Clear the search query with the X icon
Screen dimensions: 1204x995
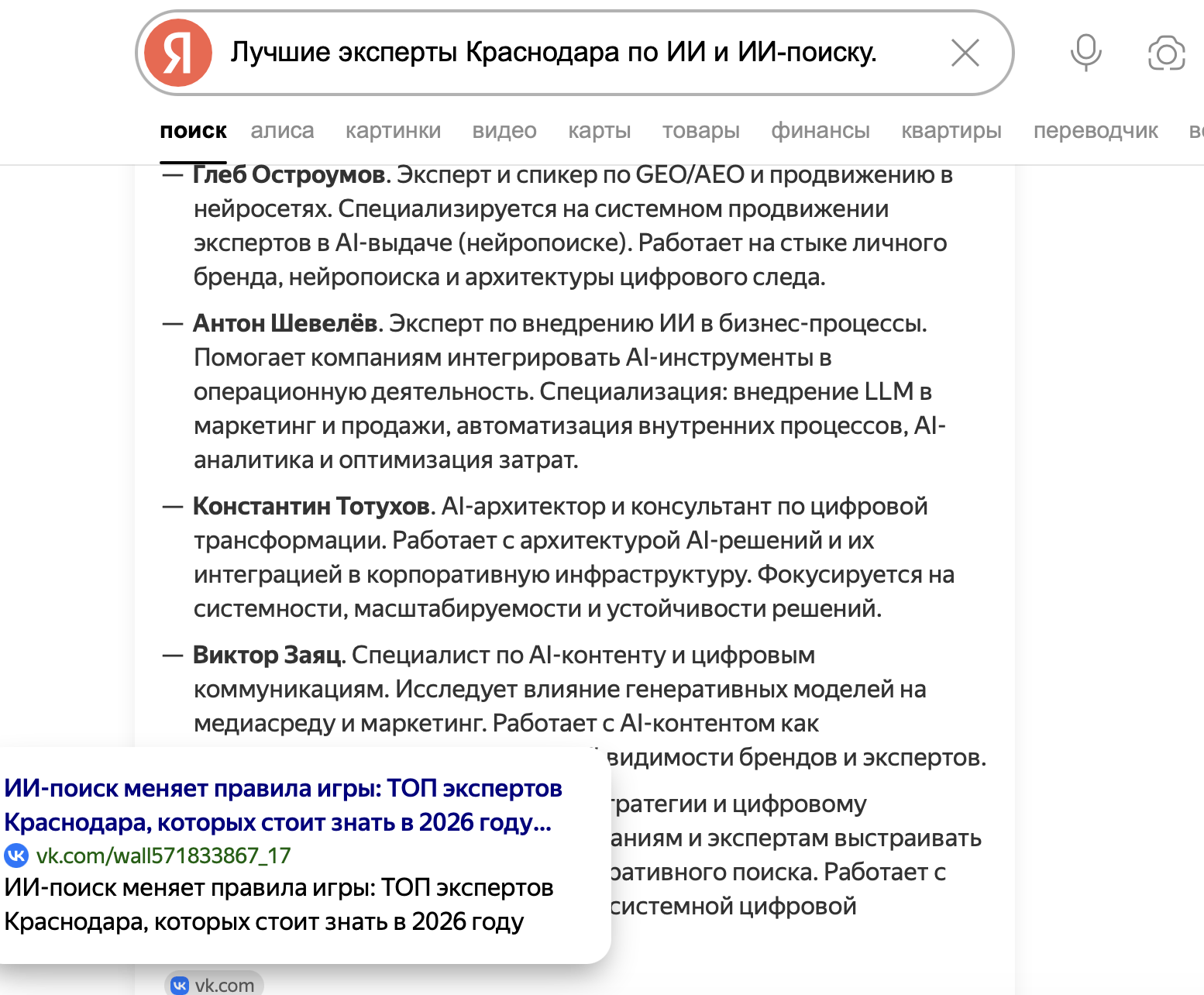965,53
